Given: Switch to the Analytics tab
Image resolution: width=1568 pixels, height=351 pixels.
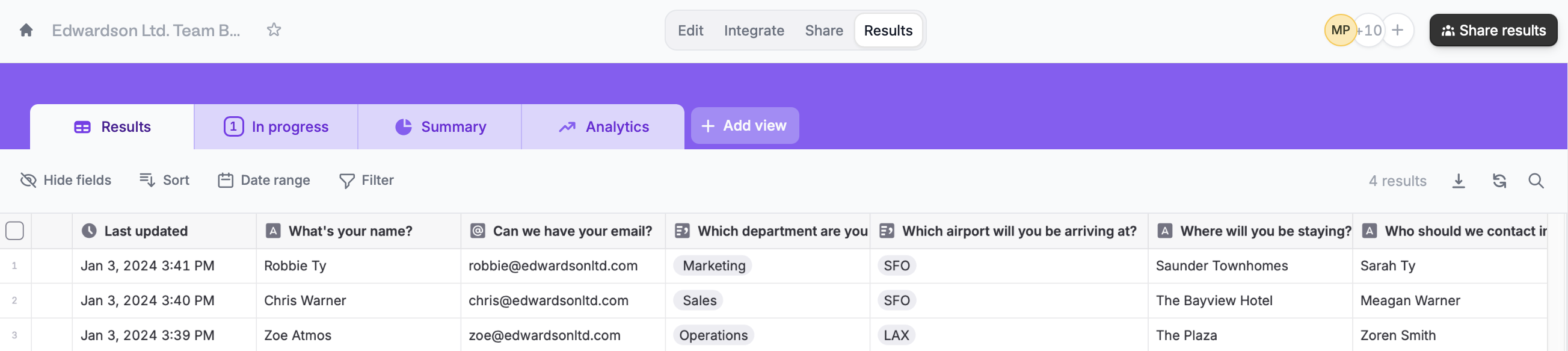Looking at the screenshot, I should tap(603, 127).
